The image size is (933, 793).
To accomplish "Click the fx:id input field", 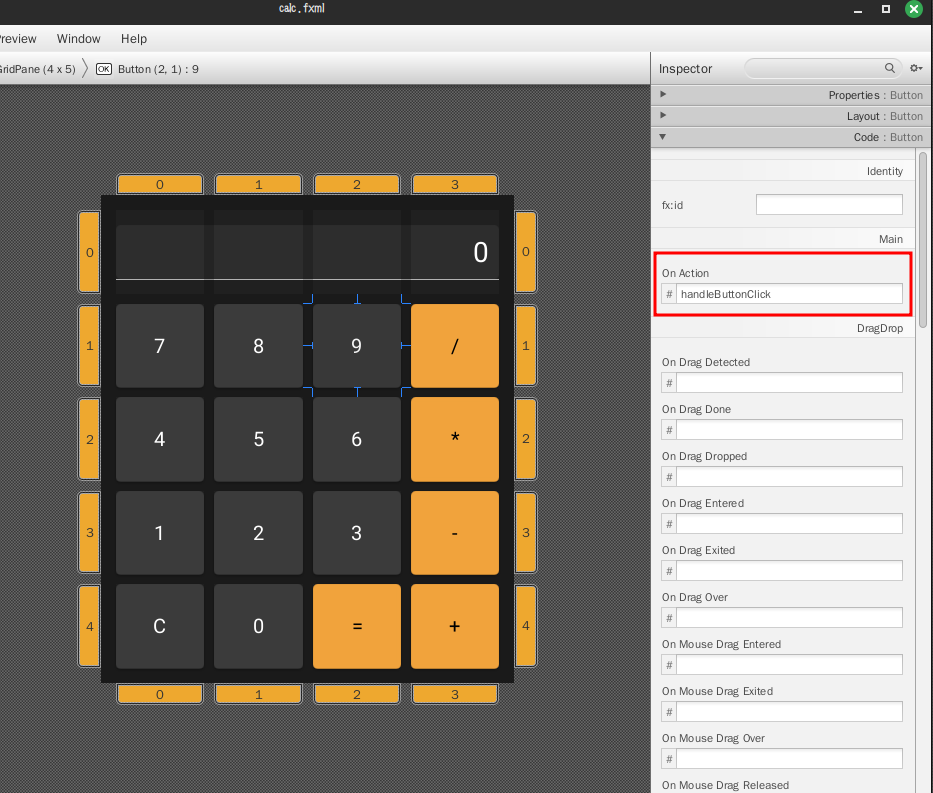I will (829, 205).
